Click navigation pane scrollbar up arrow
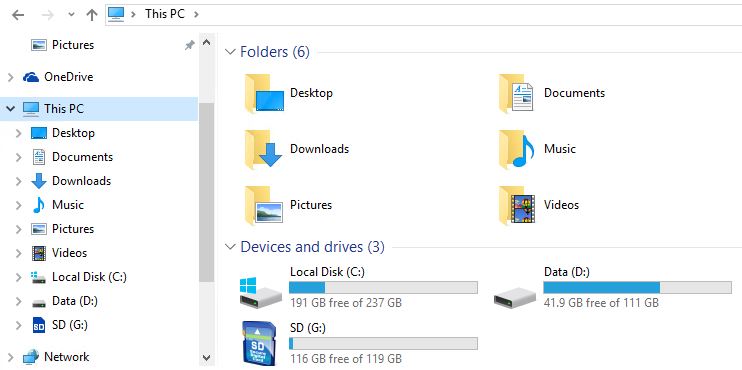This screenshot has width=742, height=370. click(x=206, y=43)
